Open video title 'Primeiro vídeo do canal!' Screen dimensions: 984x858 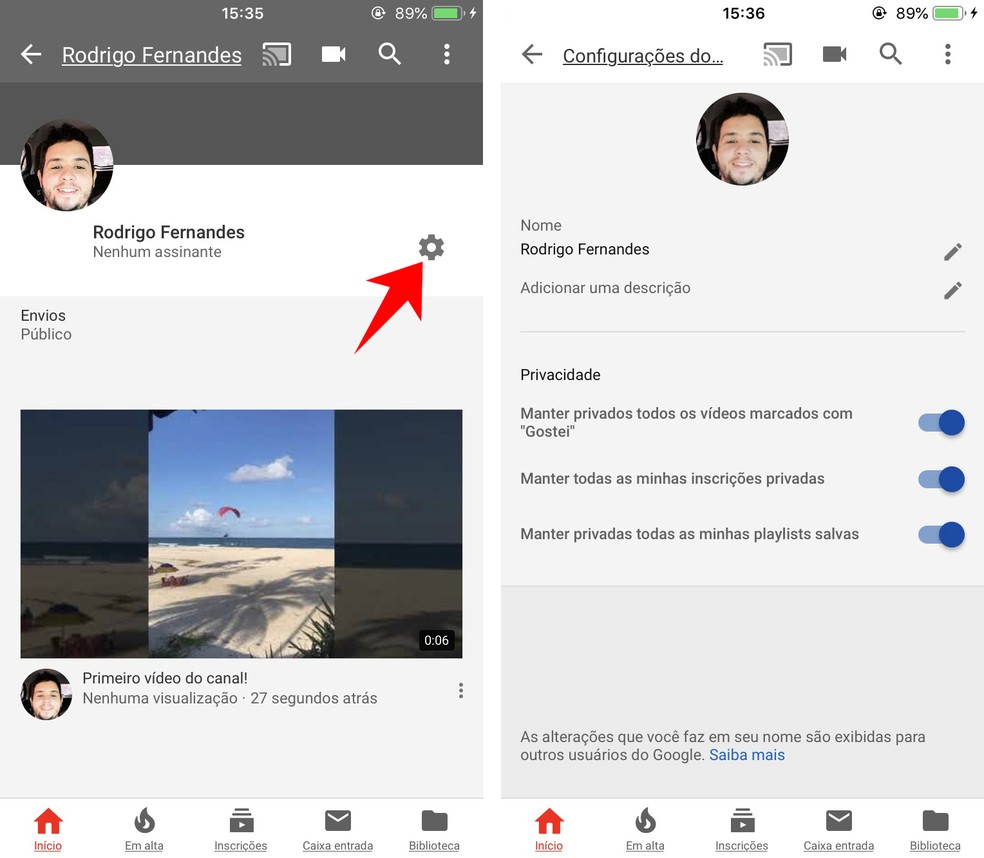pyautogui.click(x=165, y=678)
